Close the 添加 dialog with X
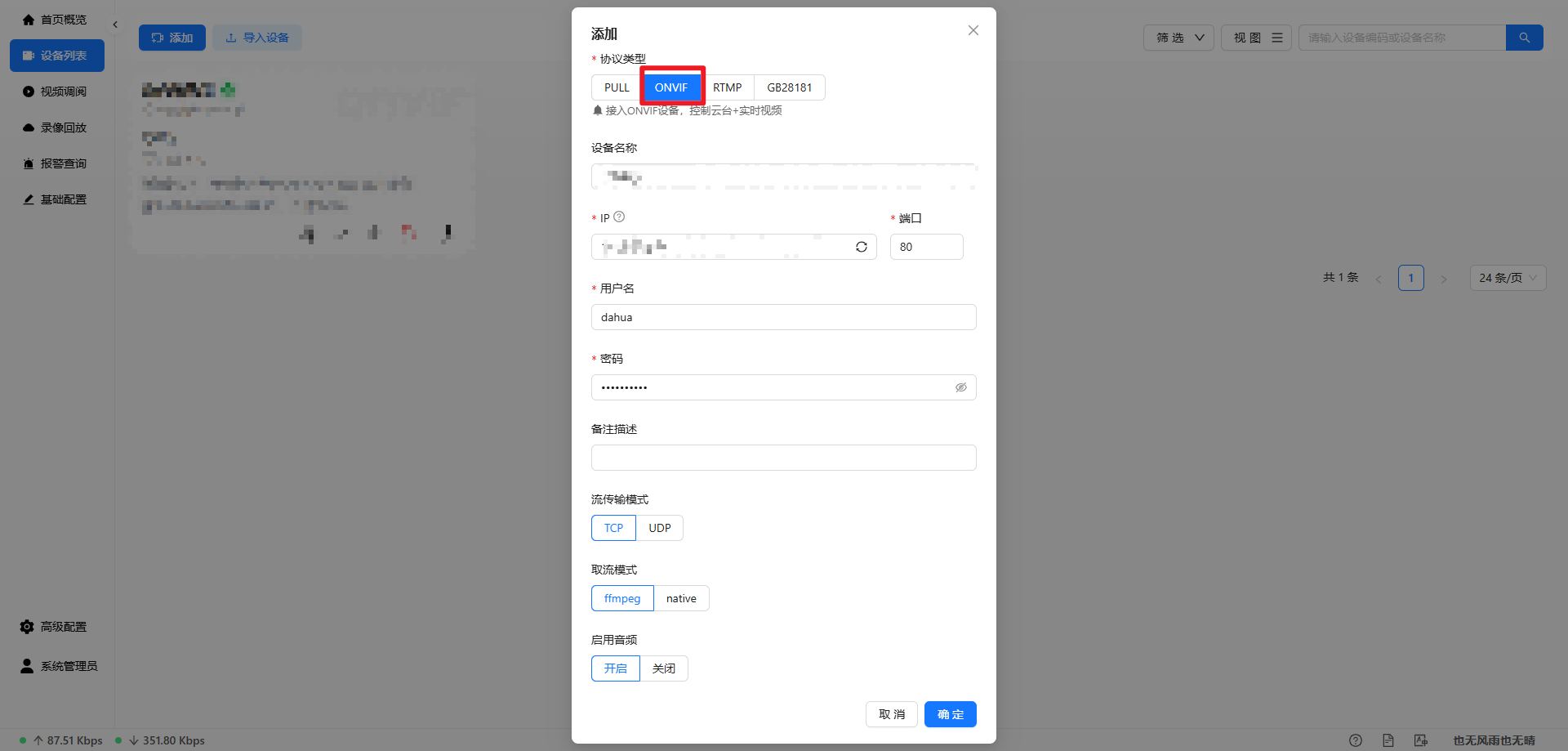1568x751 pixels. click(973, 31)
